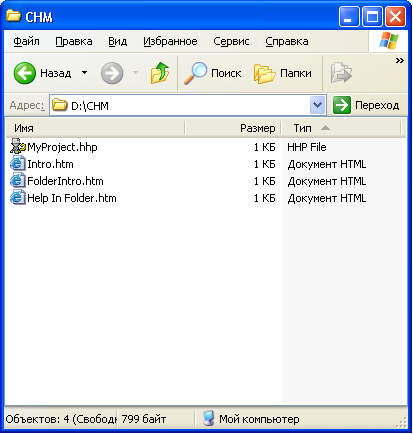This screenshot has height=434, width=413.
Task: Open the Сервис menu
Action: [x=231, y=41]
